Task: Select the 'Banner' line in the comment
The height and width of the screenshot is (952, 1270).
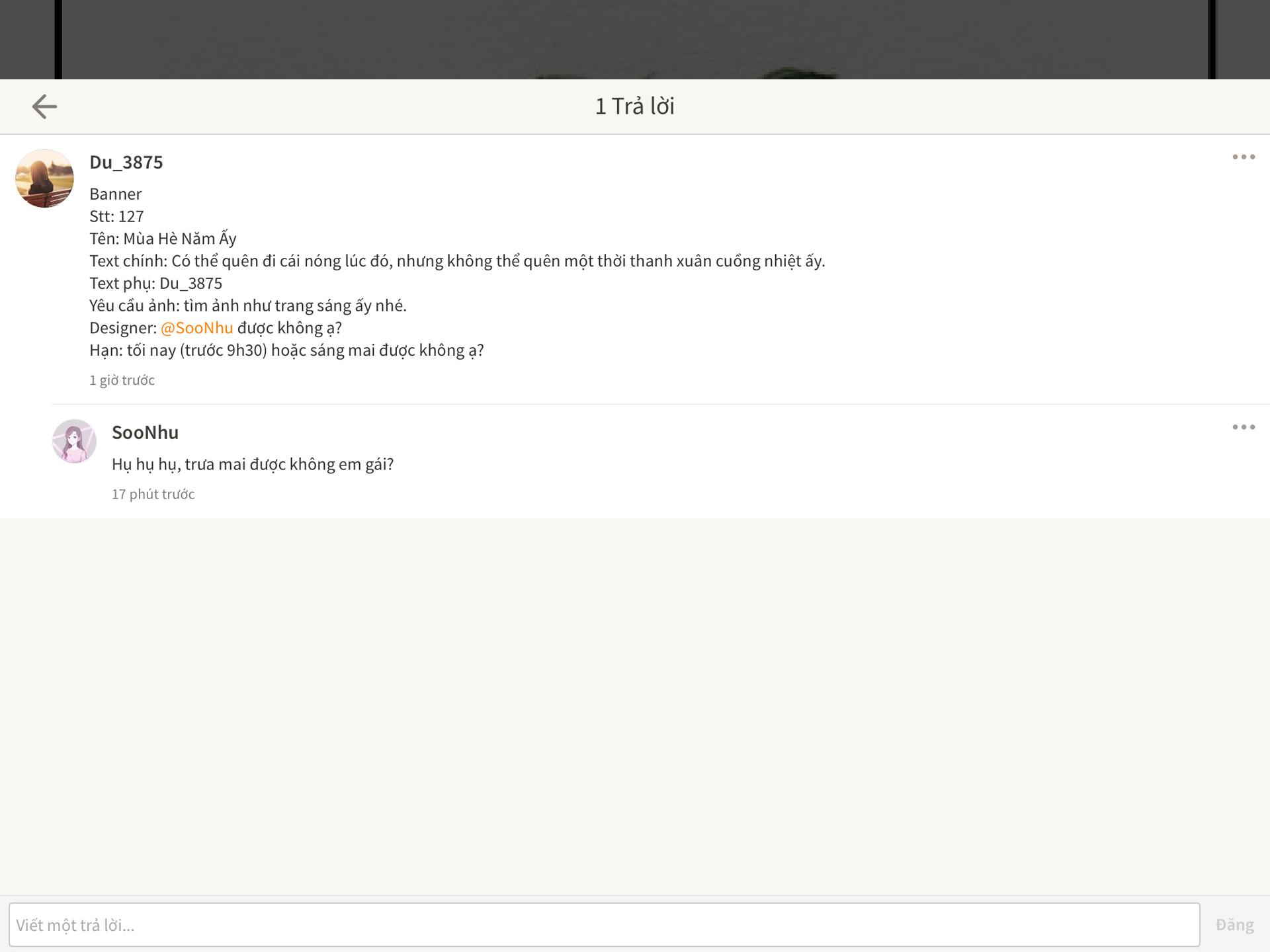Action: click(116, 194)
